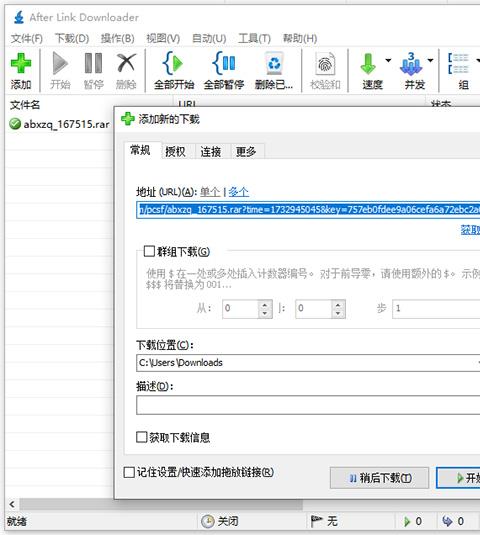Open the Download (下载) menu
The width and height of the screenshot is (480, 535).
(x=72, y=38)
